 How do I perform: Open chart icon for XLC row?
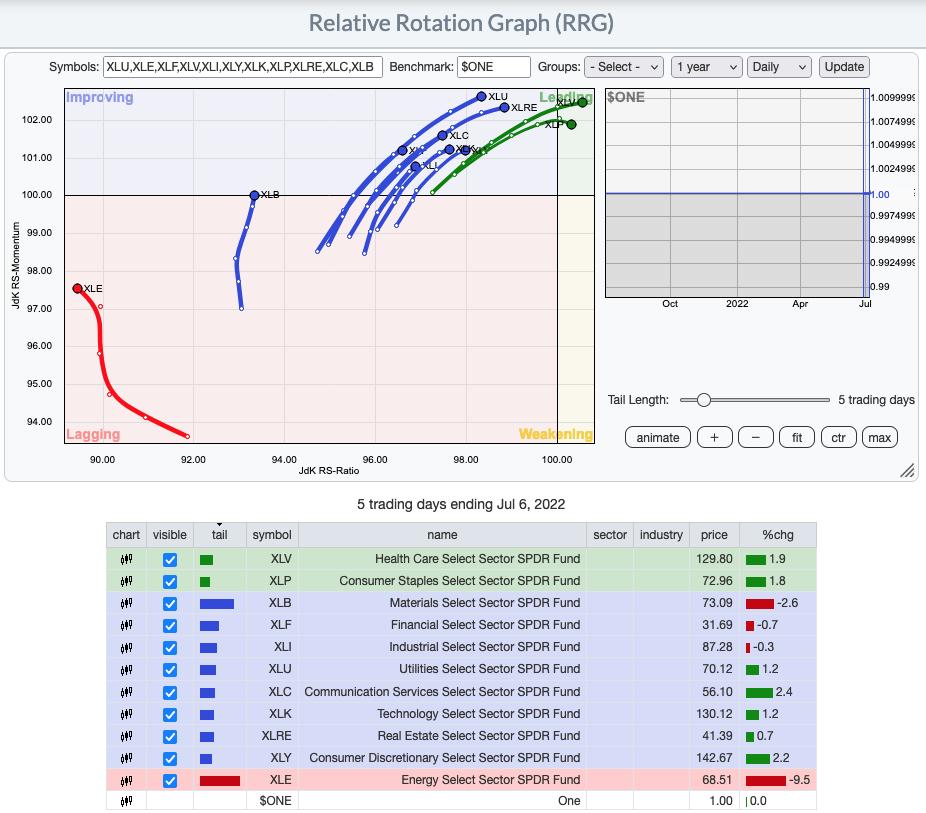pyautogui.click(x=126, y=692)
